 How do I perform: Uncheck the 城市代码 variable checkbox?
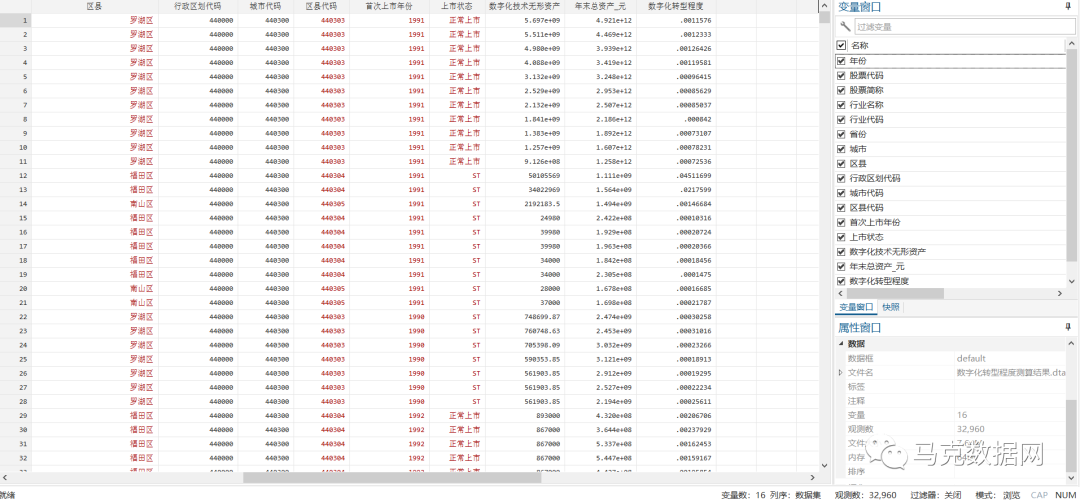[x=841, y=193]
